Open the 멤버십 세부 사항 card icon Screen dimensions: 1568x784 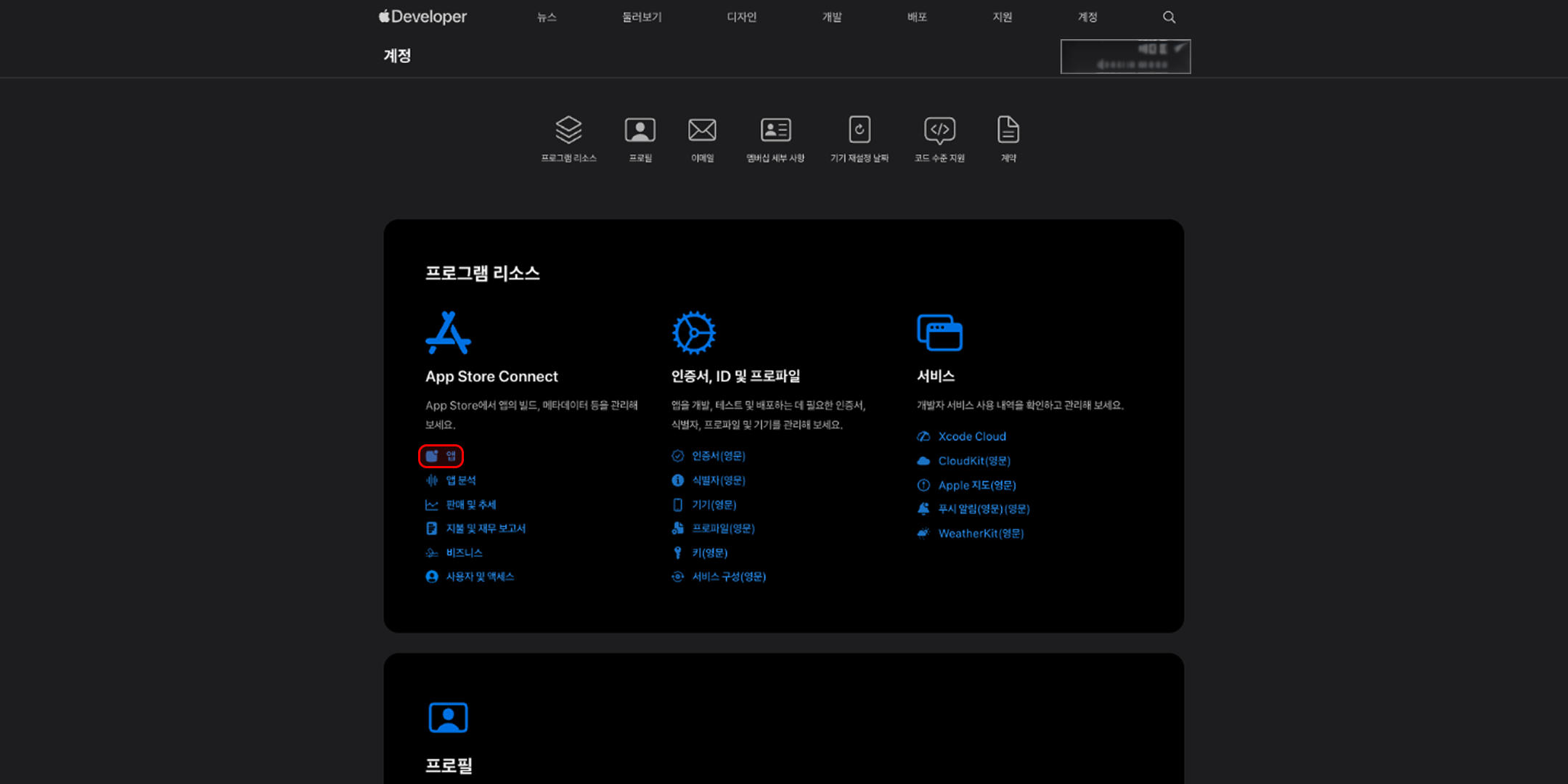775,130
